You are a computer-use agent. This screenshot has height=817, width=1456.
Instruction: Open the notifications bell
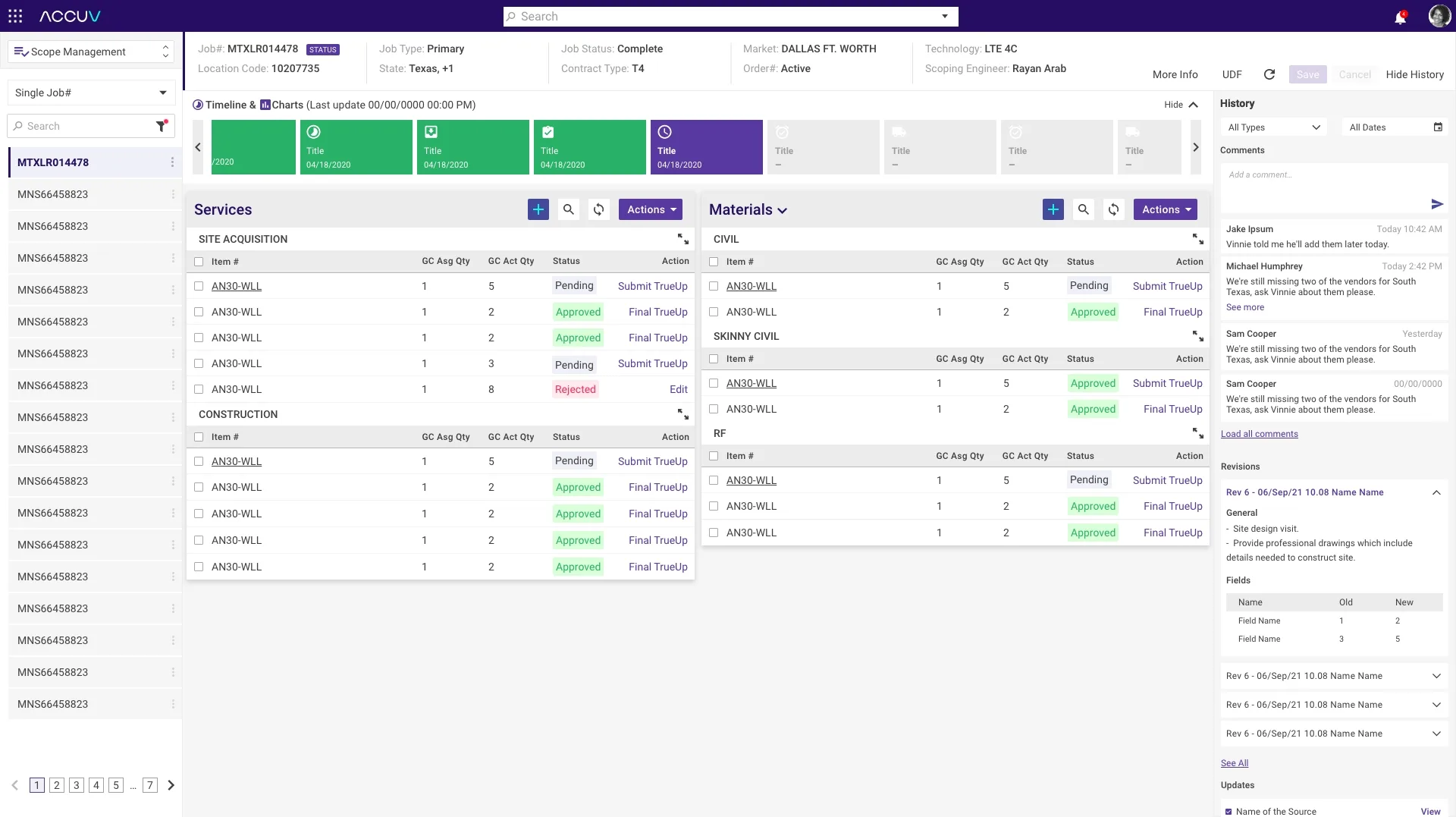point(1400,17)
